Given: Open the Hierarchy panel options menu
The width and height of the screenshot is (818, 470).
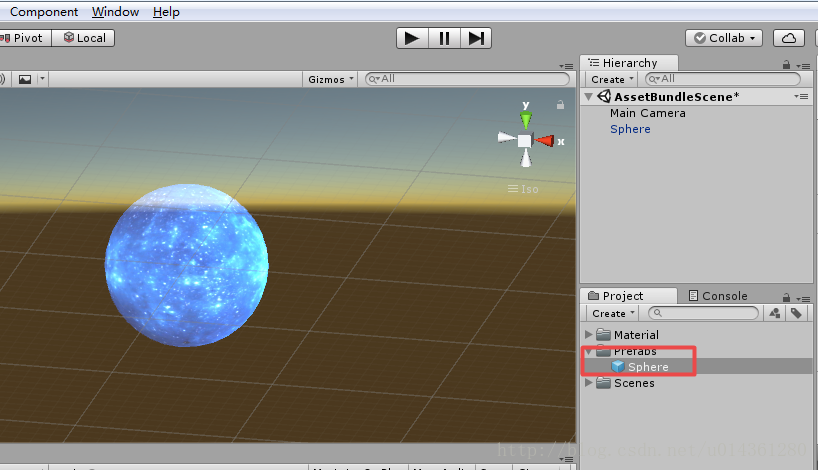Looking at the screenshot, I should (803, 66).
